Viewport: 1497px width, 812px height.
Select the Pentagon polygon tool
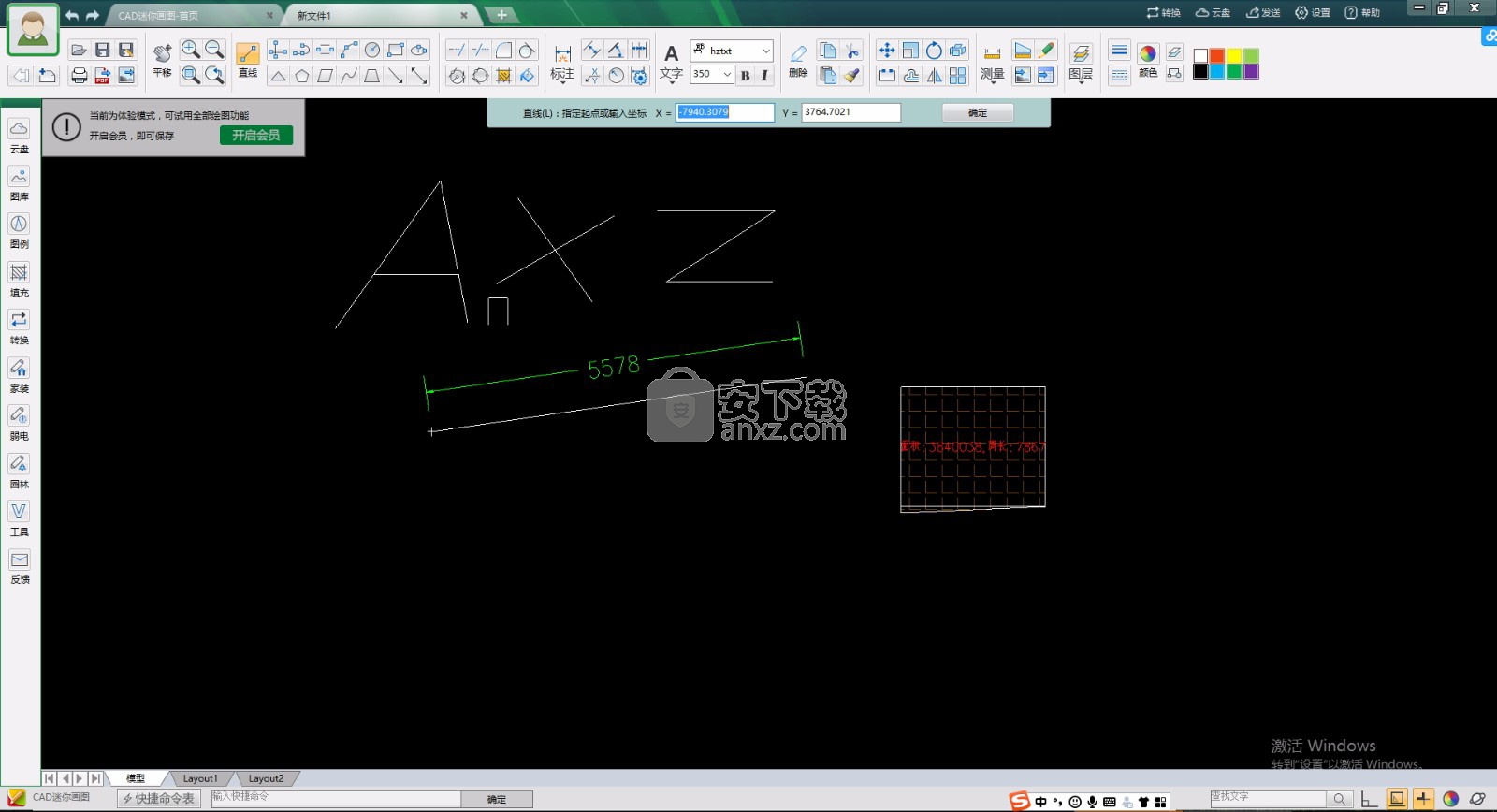(x=301, y=76)
